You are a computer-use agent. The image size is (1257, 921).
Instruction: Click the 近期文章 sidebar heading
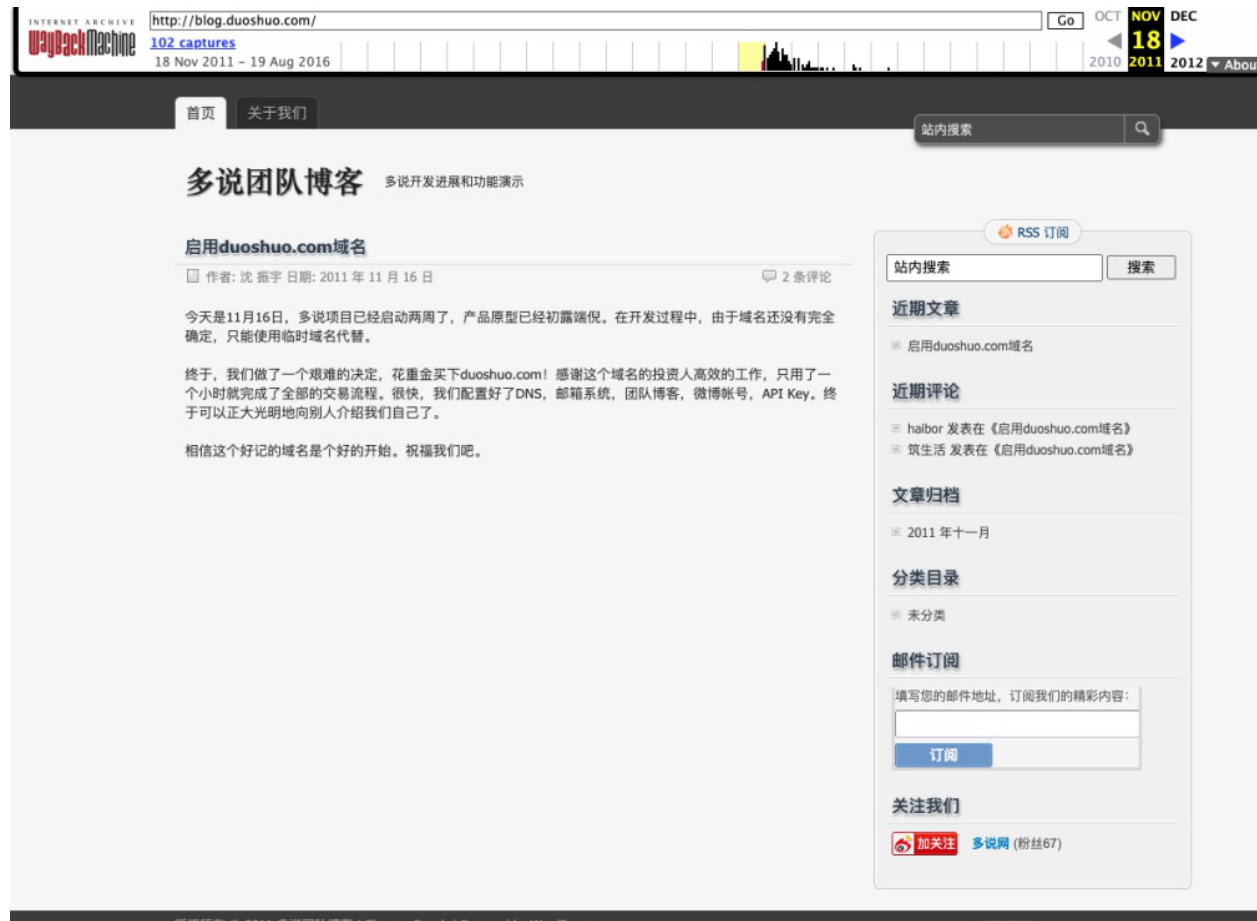pyautogui.click(x=926, y=309)
